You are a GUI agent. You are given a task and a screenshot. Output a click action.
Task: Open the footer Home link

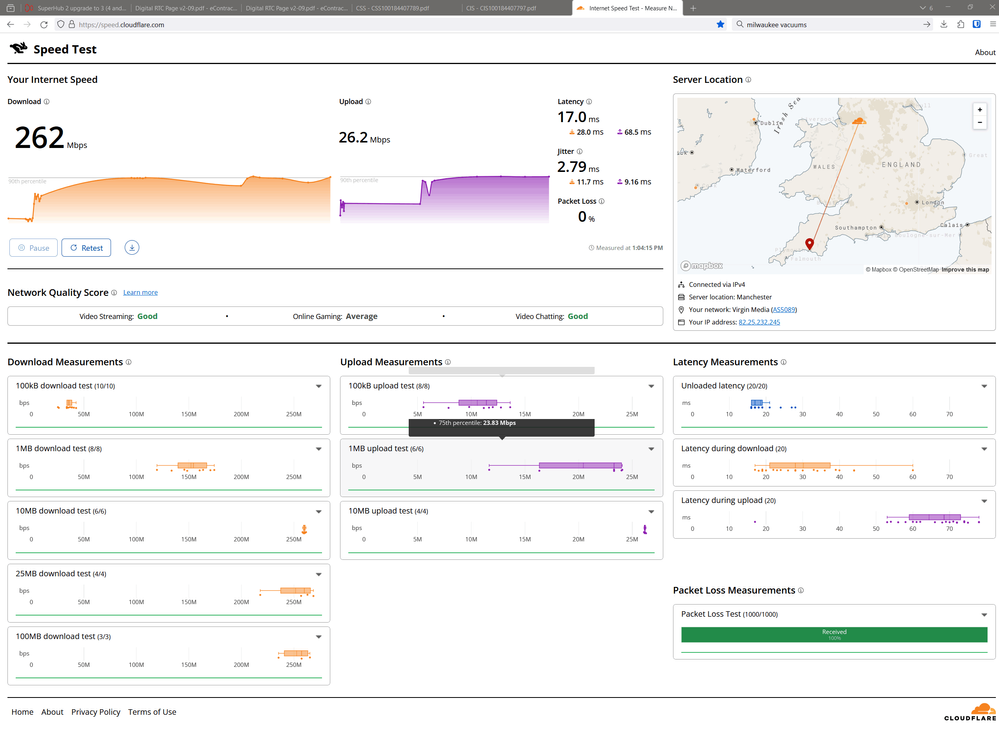click(22, 712)
